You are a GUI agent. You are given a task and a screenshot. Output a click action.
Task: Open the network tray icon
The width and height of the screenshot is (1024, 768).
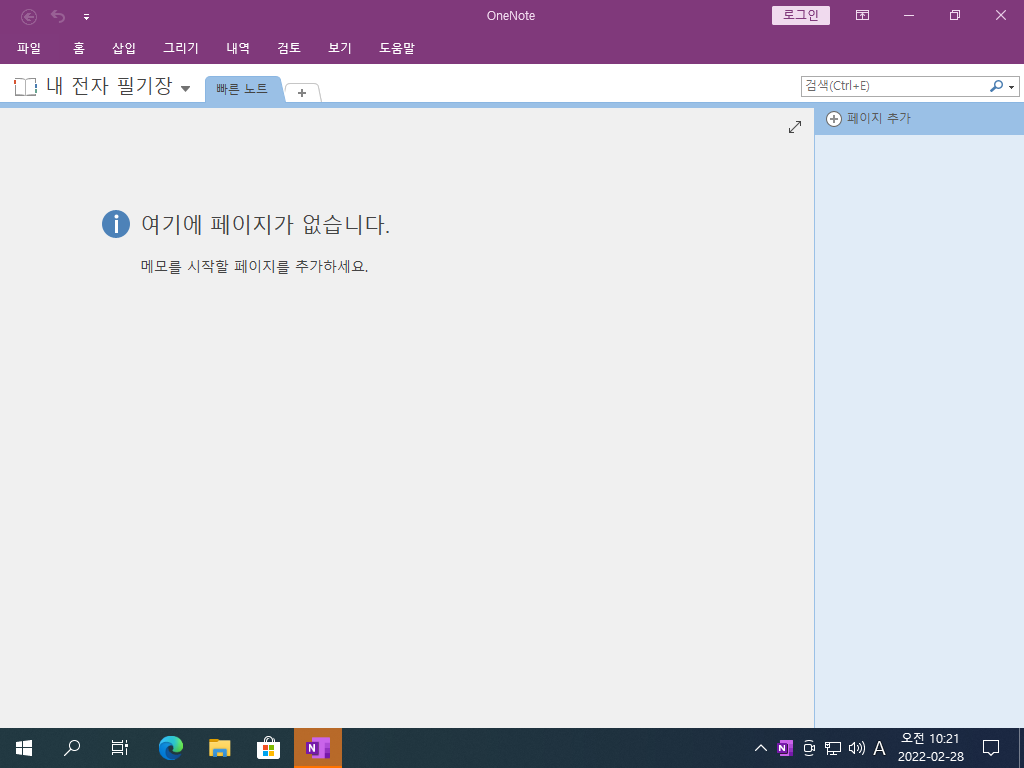click(833, 748)
